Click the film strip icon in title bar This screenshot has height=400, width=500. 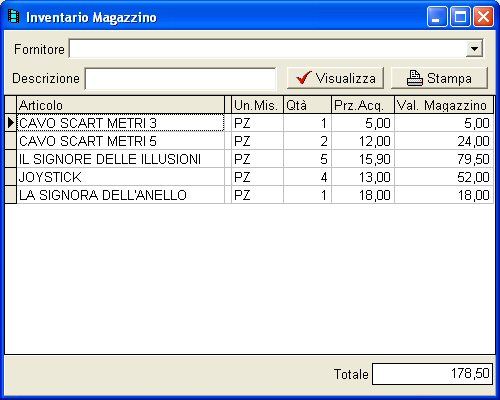(13, 16)
